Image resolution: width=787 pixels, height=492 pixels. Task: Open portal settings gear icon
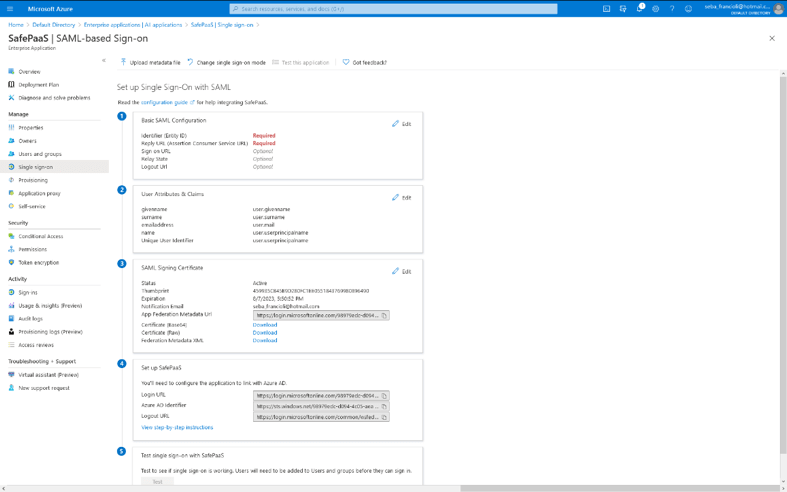[x=655, y=9]
